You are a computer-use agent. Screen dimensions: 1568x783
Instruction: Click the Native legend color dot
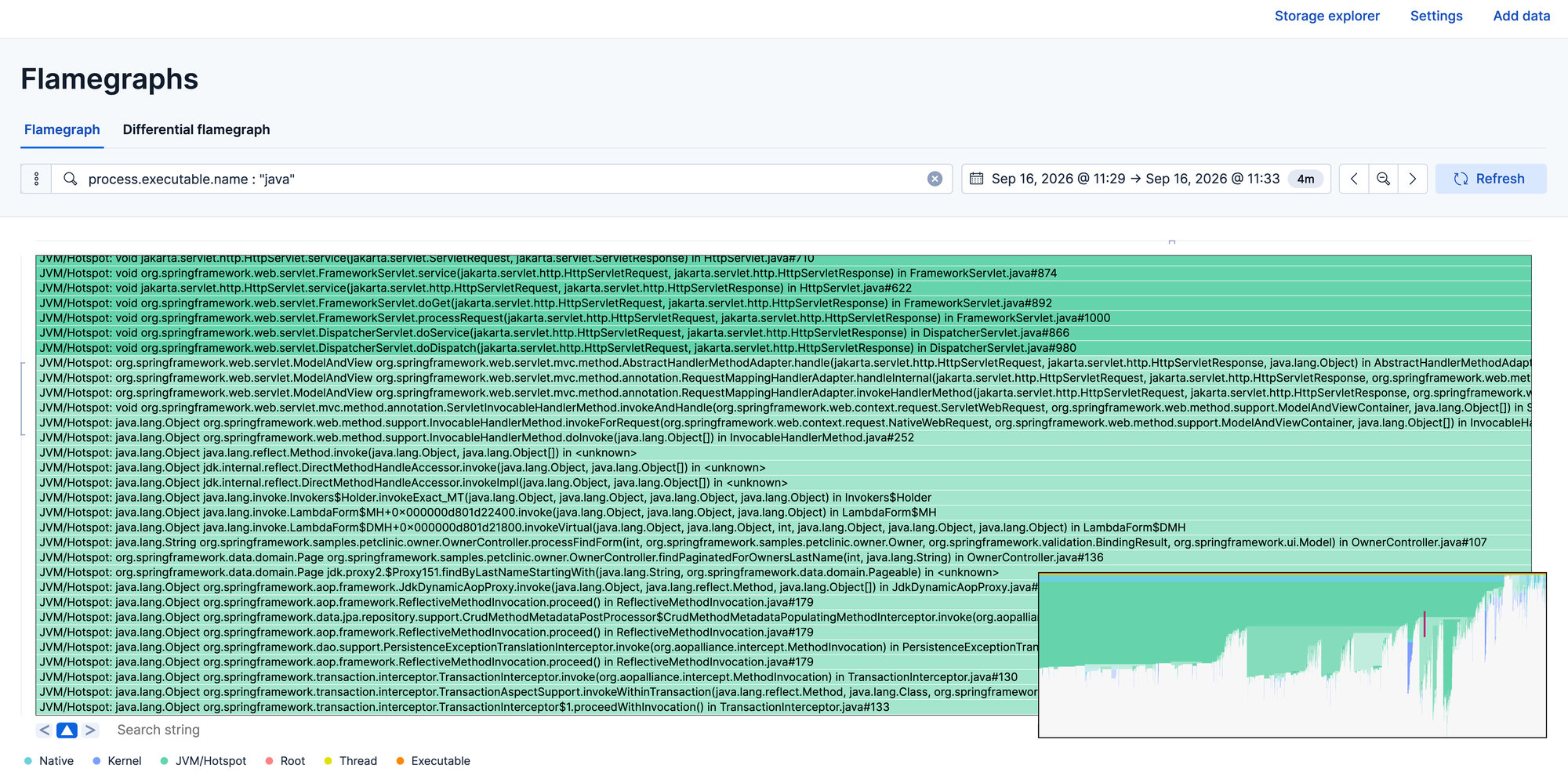click(x=28, y=761)
